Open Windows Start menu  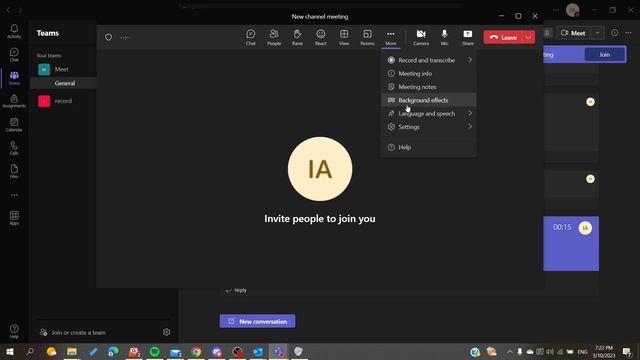coord(9,351)
